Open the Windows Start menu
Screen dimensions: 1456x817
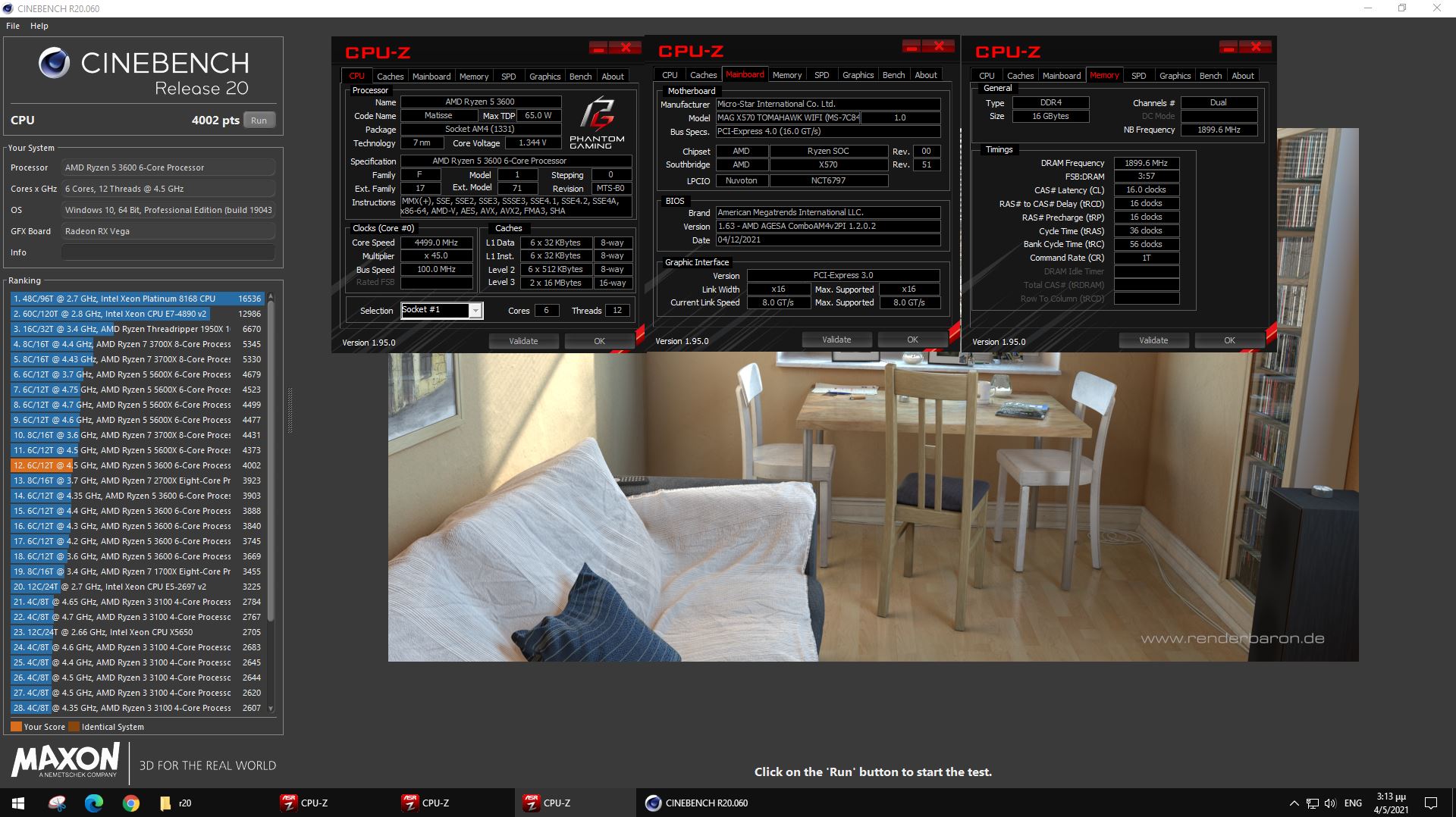[x=18, y=803]
